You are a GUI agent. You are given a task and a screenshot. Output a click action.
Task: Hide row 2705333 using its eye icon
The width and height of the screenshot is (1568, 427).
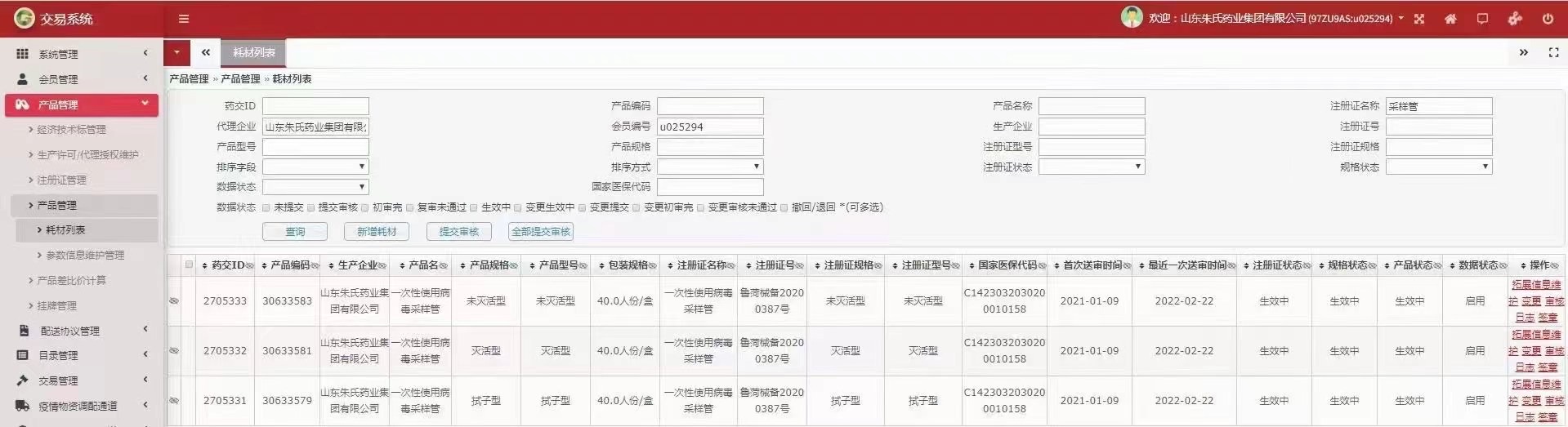(174, 301)
